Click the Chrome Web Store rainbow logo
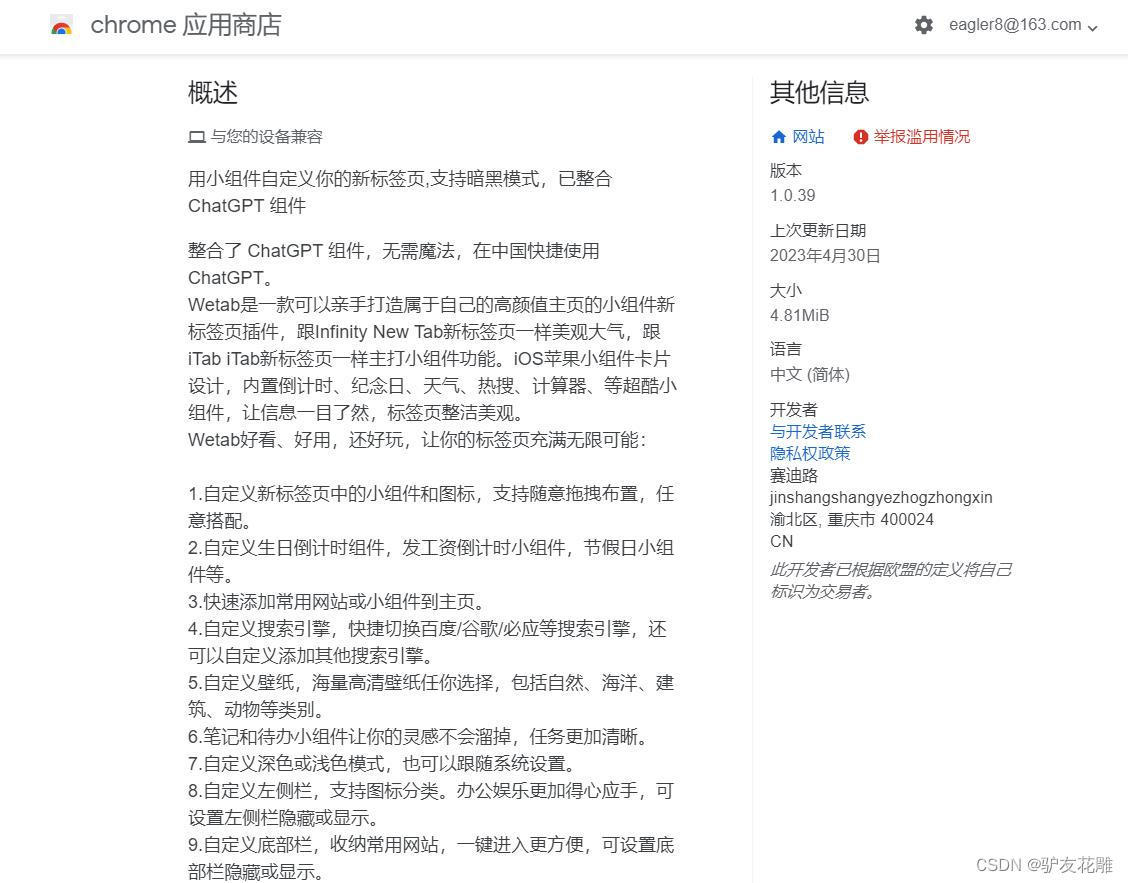 [x=62, y=26]
